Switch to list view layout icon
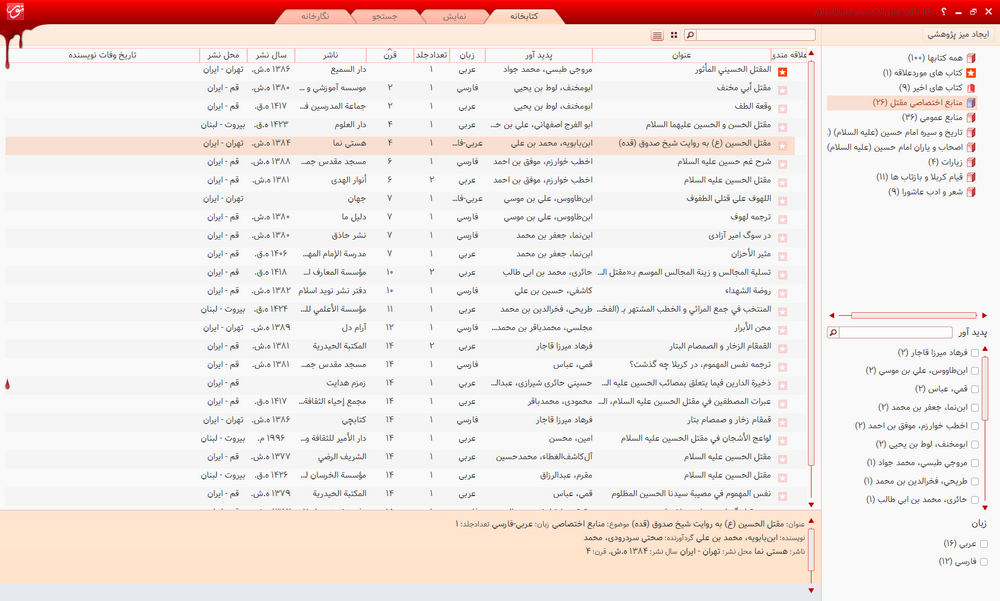1000x601 pixels. point(657,35)
